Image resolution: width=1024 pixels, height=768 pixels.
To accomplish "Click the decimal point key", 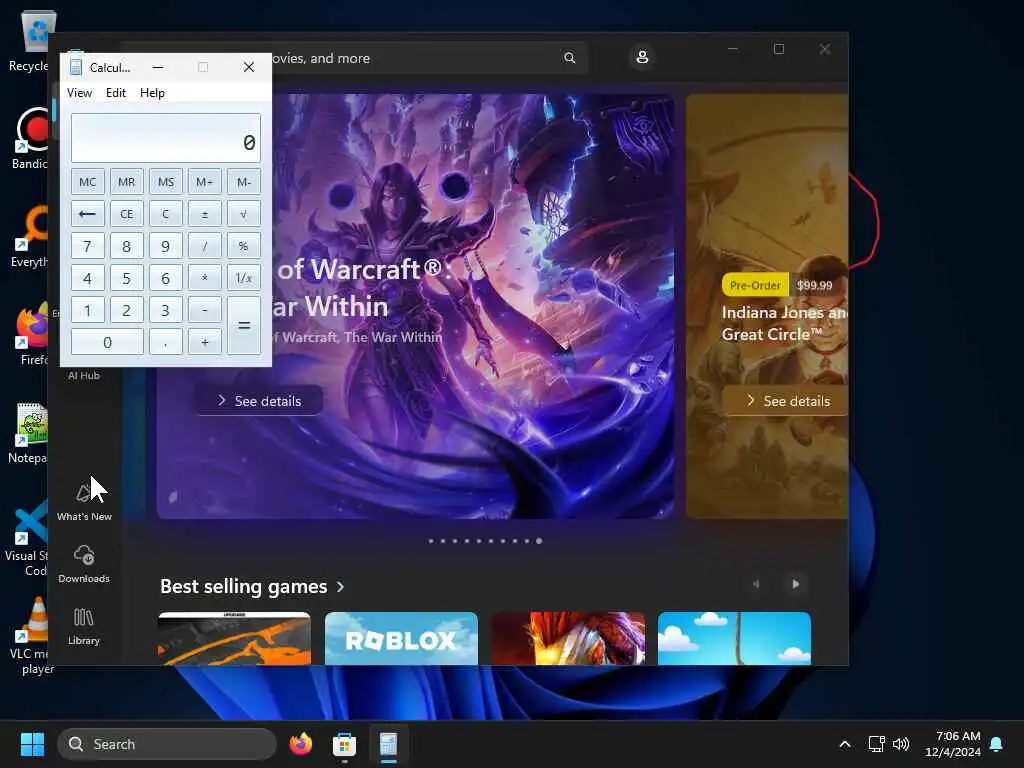I will click(x=166, y=342).
